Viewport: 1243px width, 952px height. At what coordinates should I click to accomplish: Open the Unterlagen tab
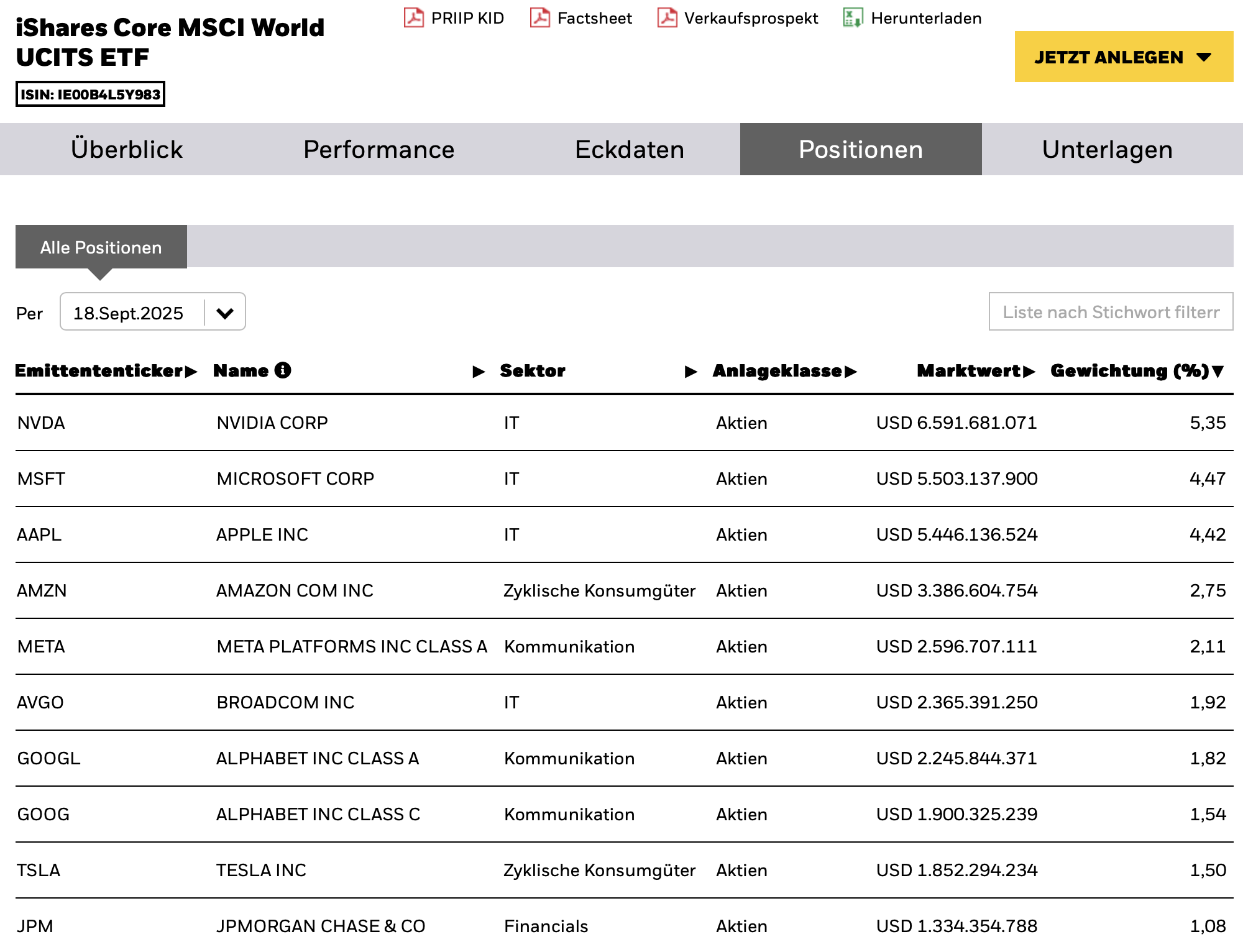(x=1107, y=150)
